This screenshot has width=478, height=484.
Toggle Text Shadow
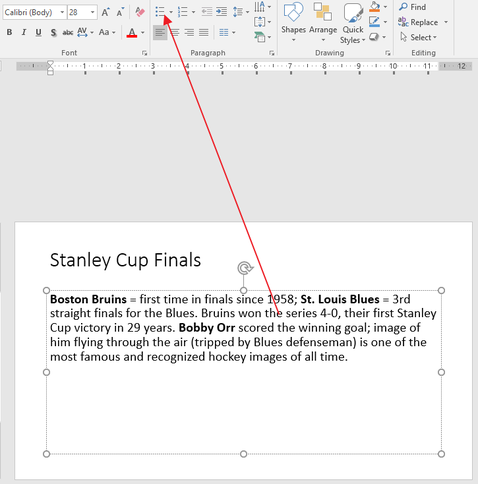53,32
